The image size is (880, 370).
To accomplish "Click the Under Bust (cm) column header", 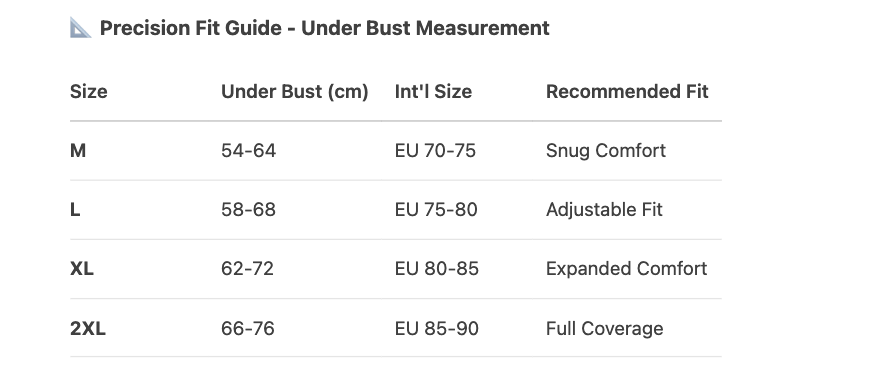I will [295, 92].
